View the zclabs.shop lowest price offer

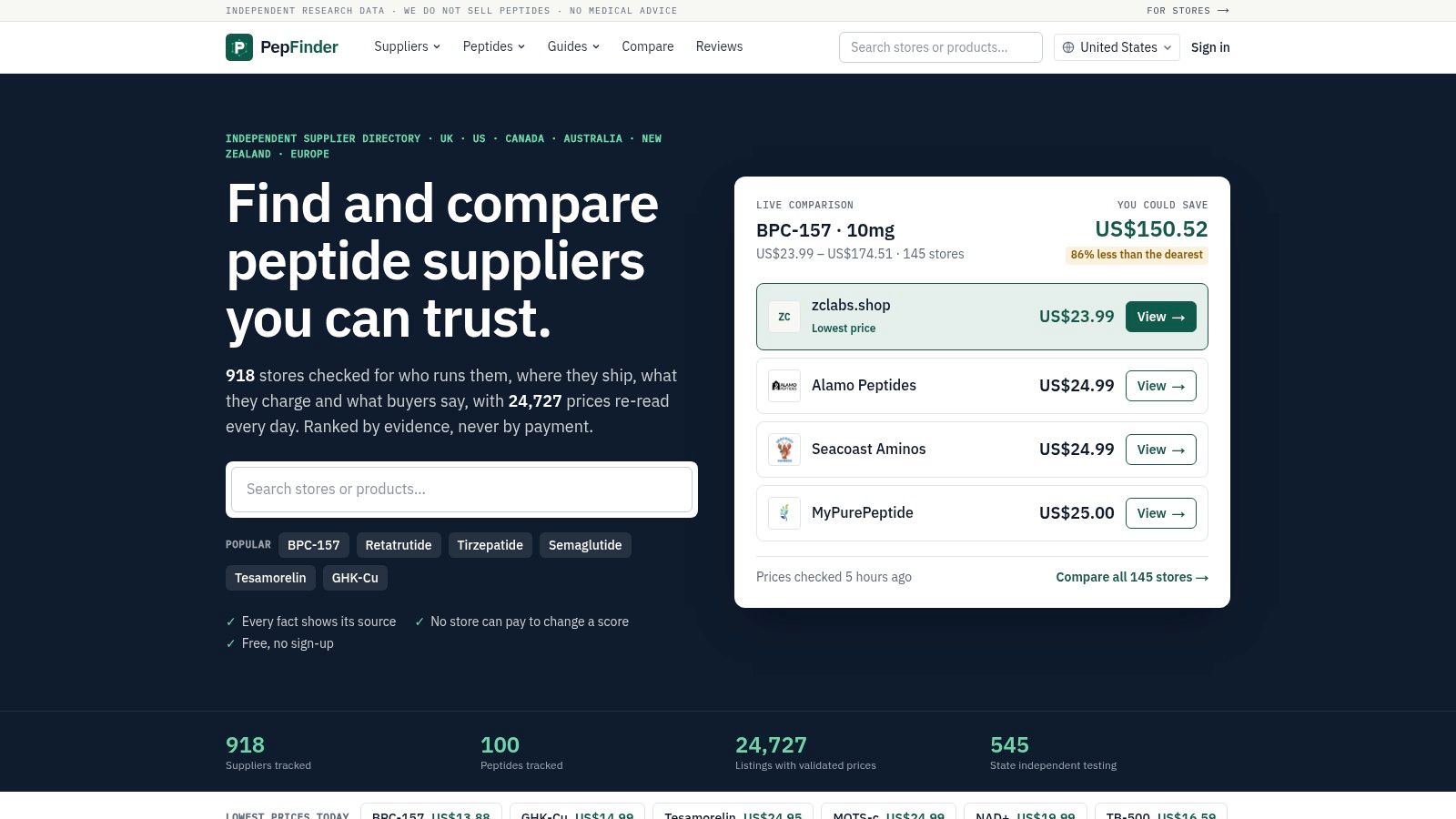pos(1161,317)
